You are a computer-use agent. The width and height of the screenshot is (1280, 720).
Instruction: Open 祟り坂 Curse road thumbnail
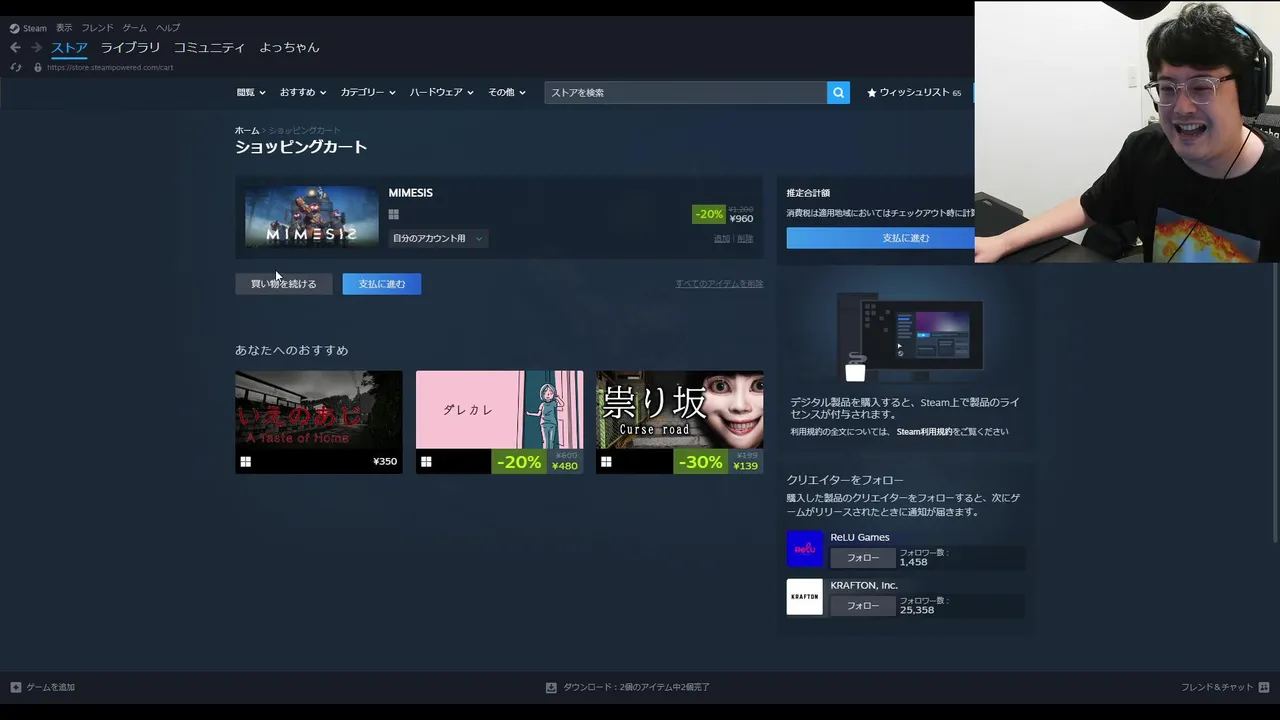[680, 410]
